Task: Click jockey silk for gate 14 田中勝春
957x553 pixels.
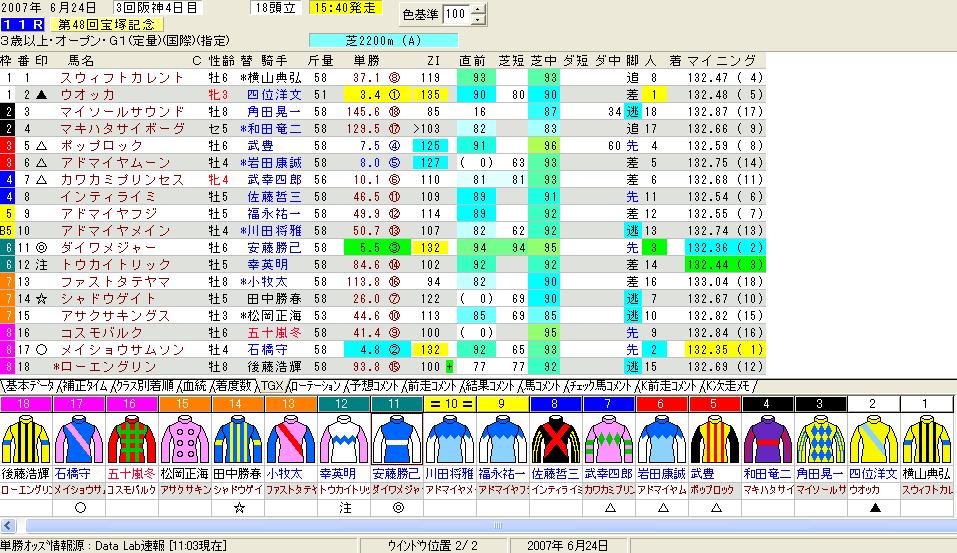Action: (x=238, y=439)
